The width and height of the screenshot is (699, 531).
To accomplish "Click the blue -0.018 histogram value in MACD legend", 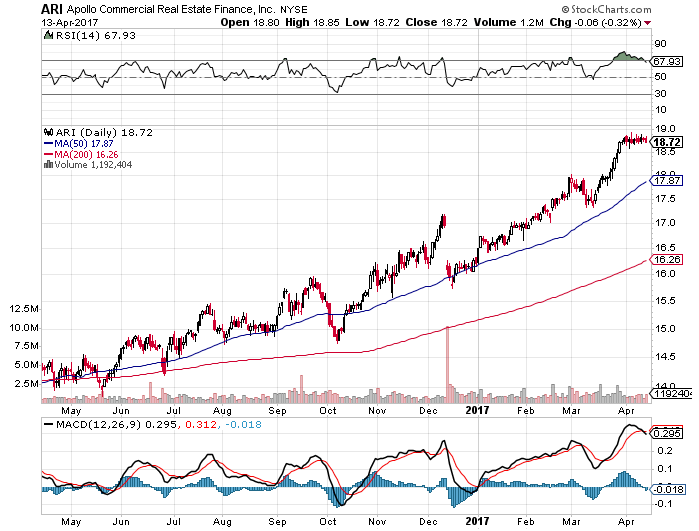I will click(243, 424).
